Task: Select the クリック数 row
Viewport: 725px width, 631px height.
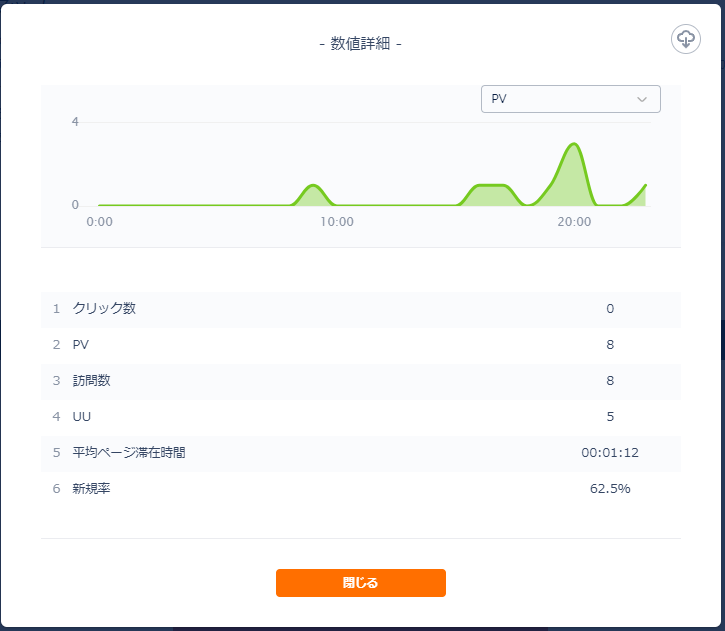Action: coord(361,308)
